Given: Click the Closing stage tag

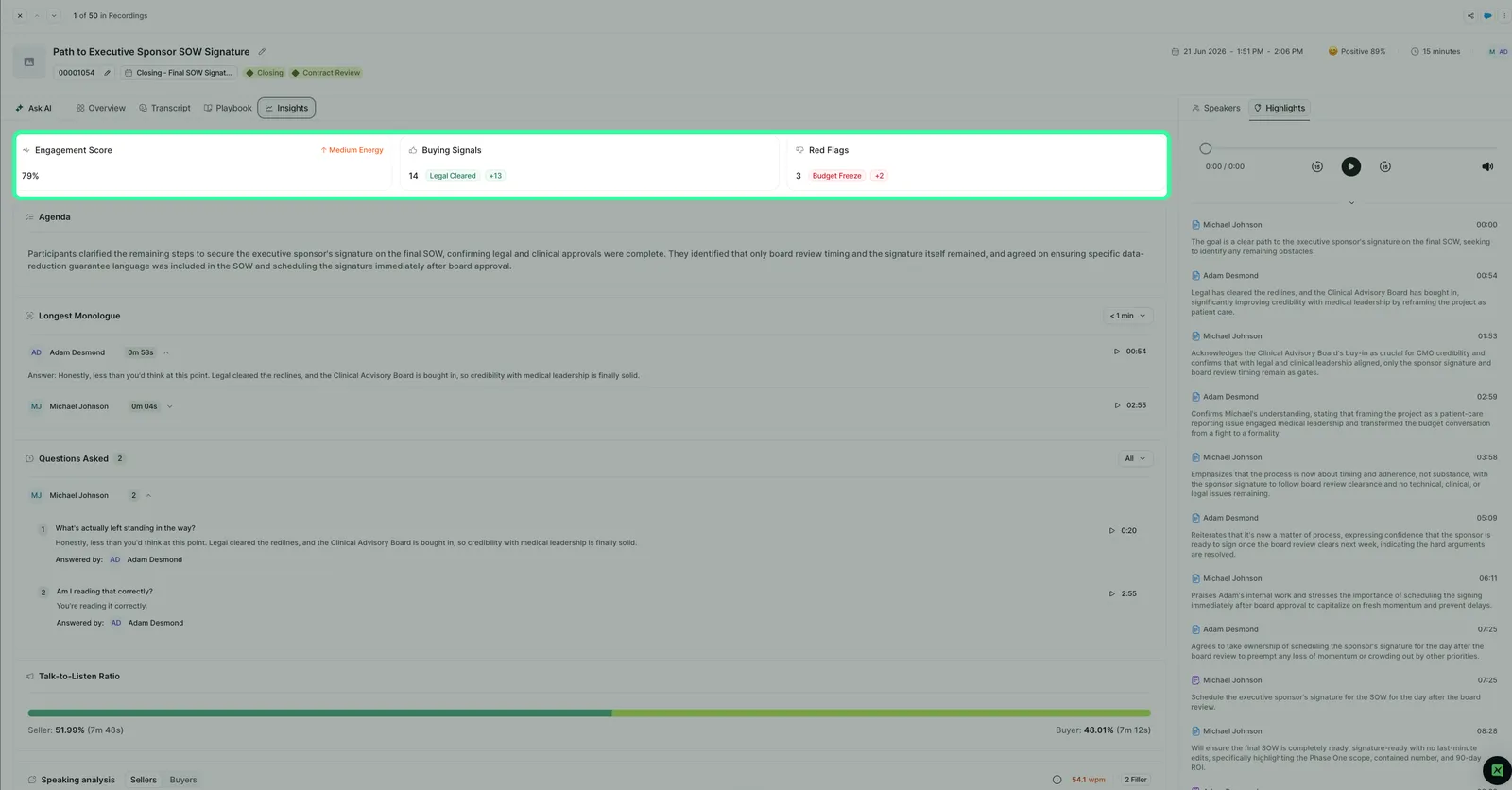Looking at the screenshot, I should click(265, 73).
